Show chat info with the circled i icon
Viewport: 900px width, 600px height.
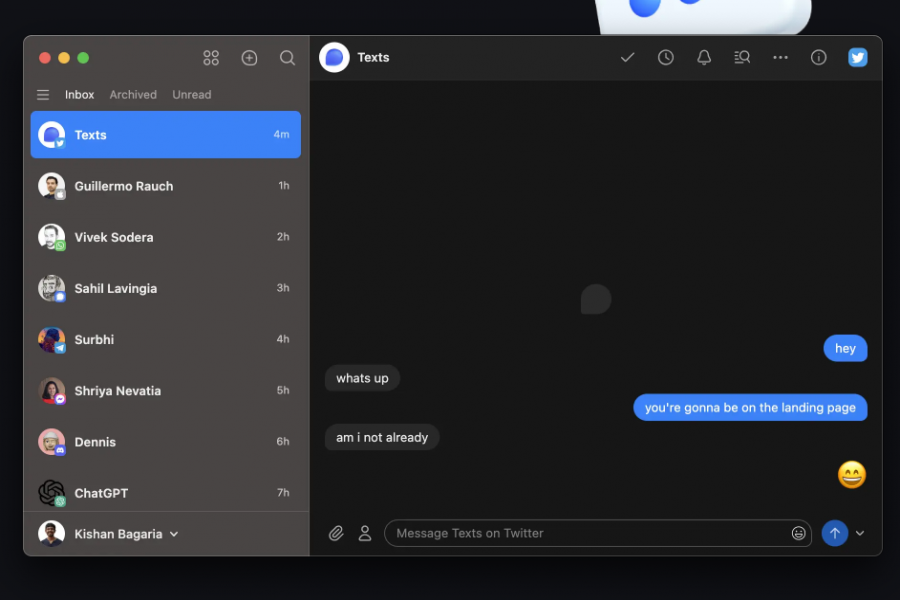pyautogui.click(x=818, y=57)
